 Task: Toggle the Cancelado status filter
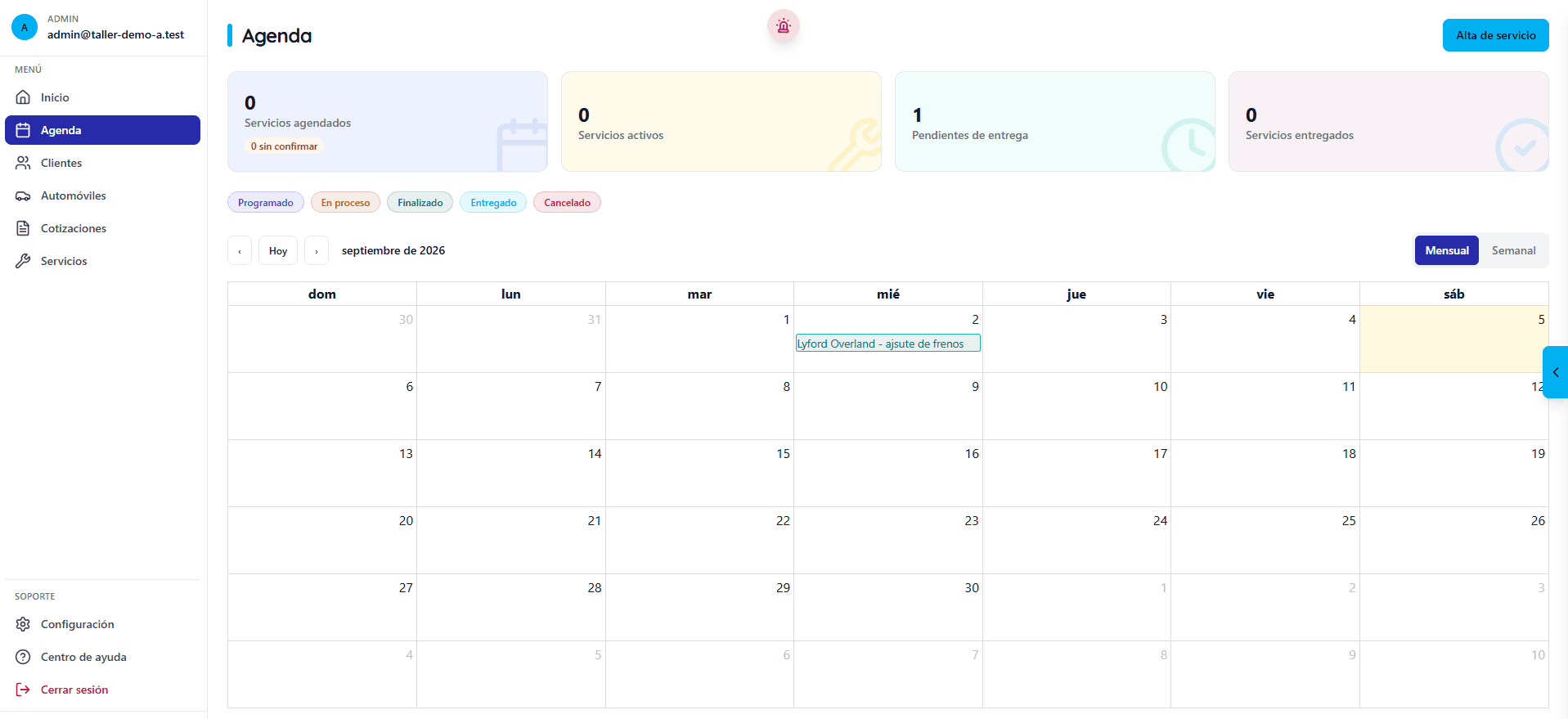coord(567,203)
